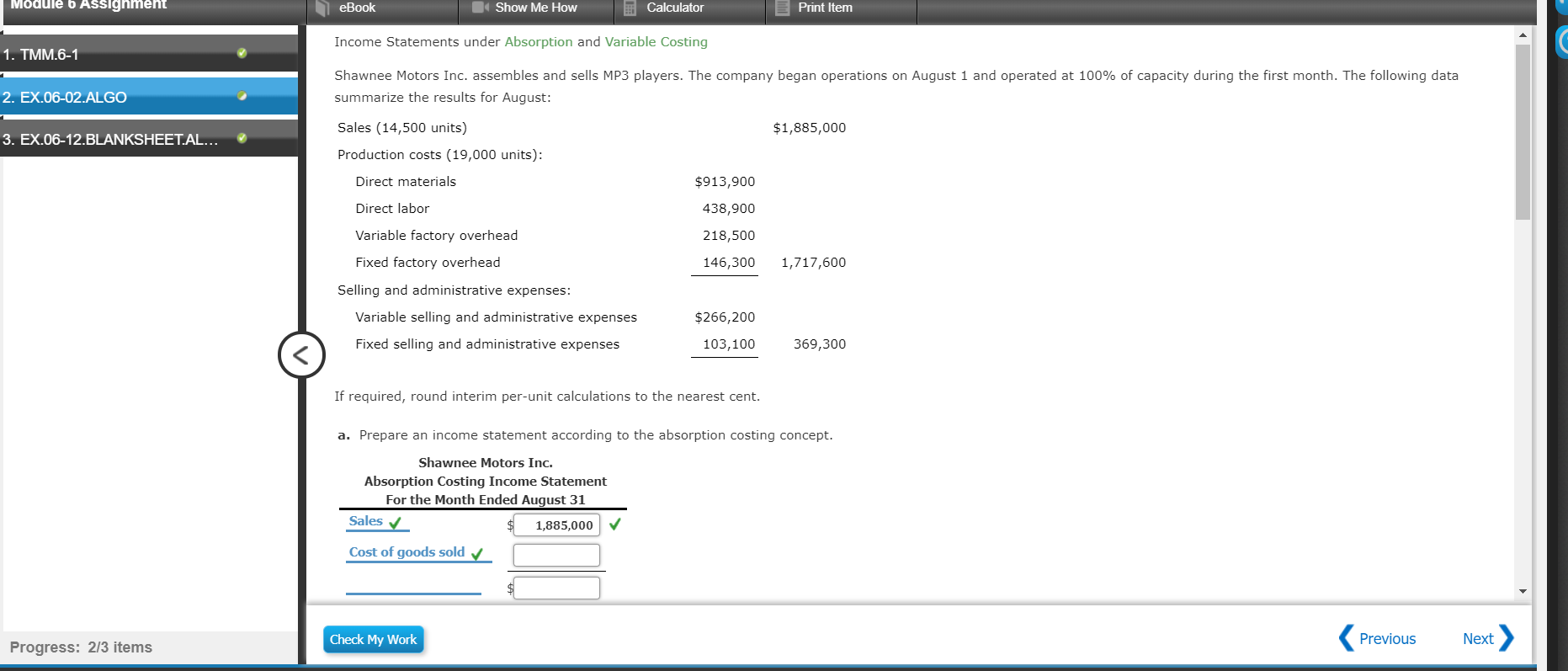Click the Variable factory overhead 218,500 value
This screenshot has width=1568, height=671.
click(729, 236)
